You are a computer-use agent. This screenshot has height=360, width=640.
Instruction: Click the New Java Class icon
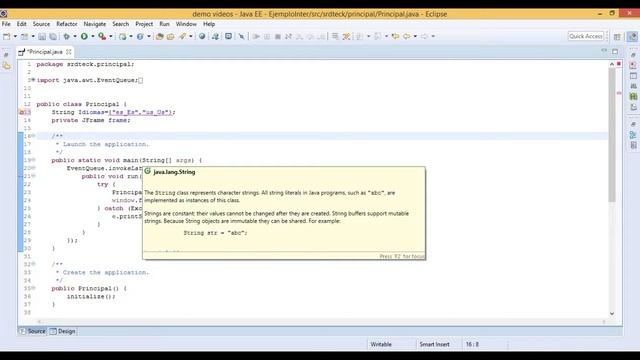[140, 36]
